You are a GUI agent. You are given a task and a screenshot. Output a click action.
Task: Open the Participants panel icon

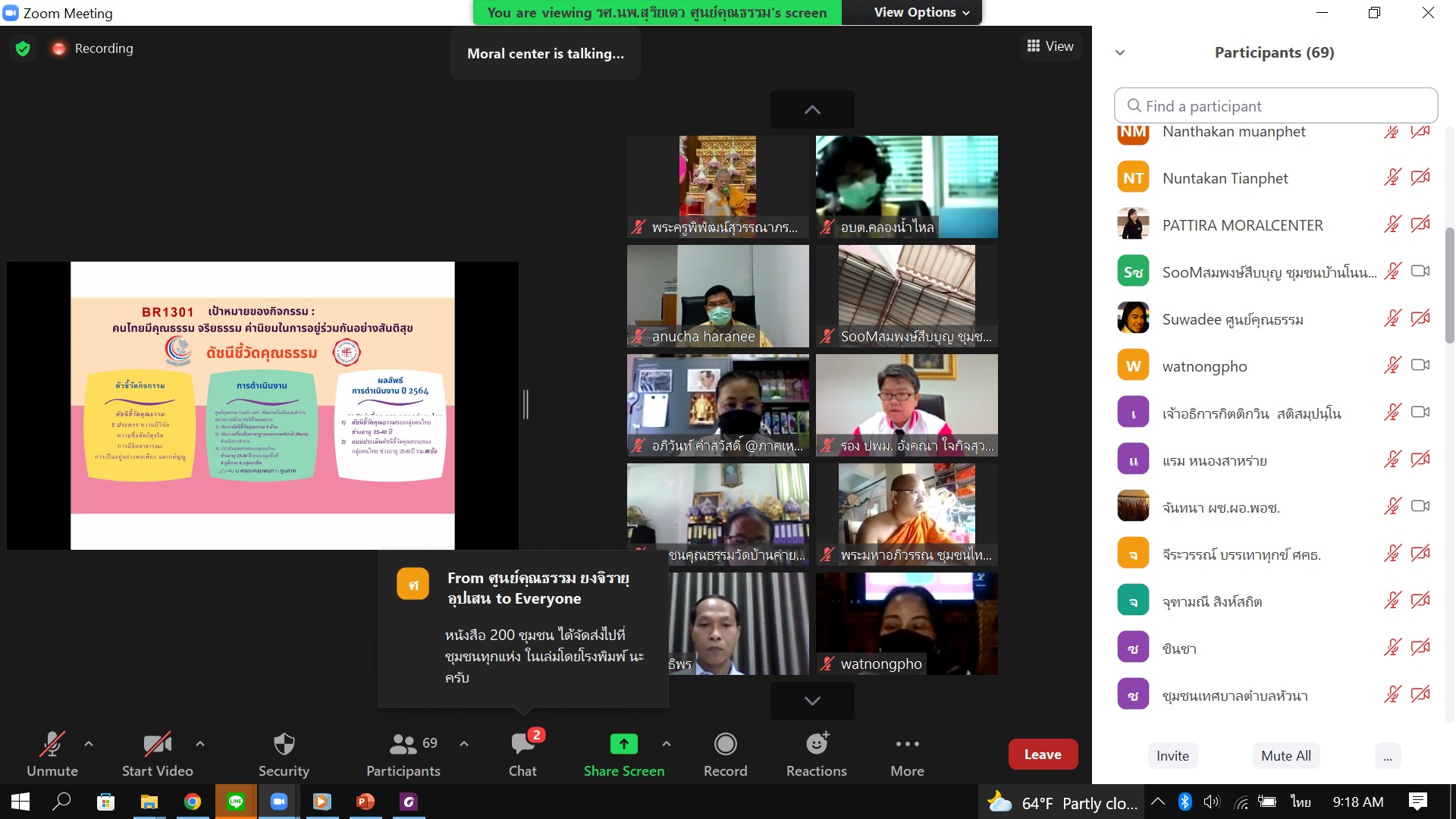pos(403,744)
